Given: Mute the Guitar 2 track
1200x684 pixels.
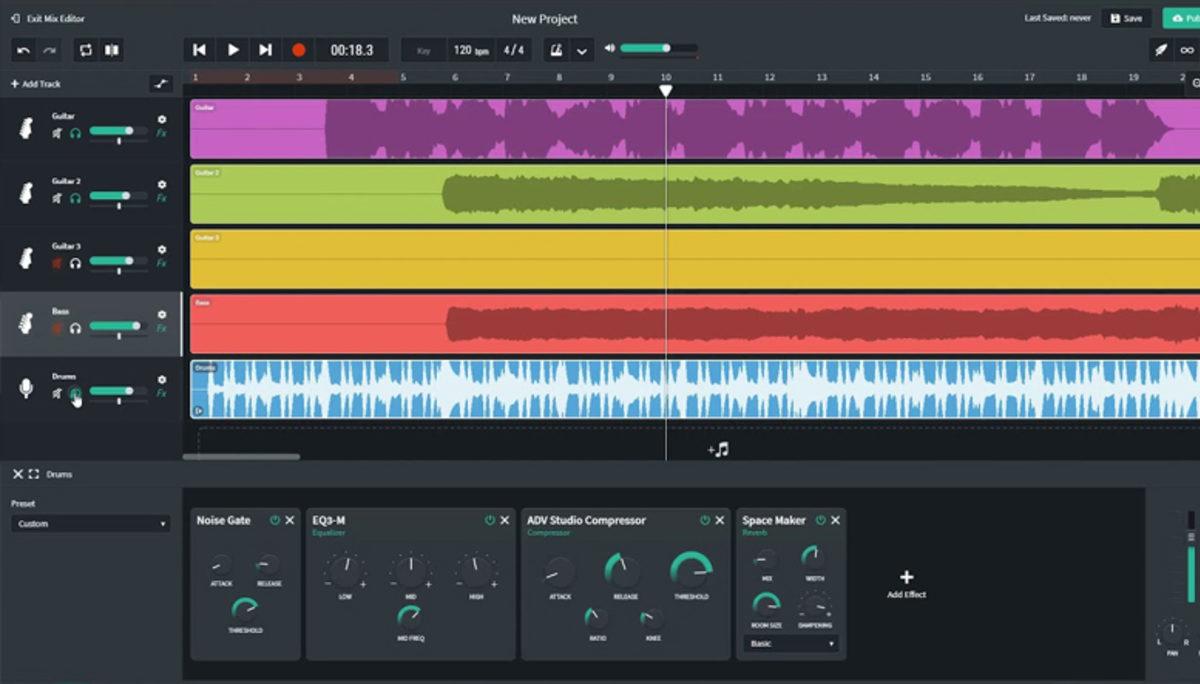Looking at the screenshot, I should 58,198.
